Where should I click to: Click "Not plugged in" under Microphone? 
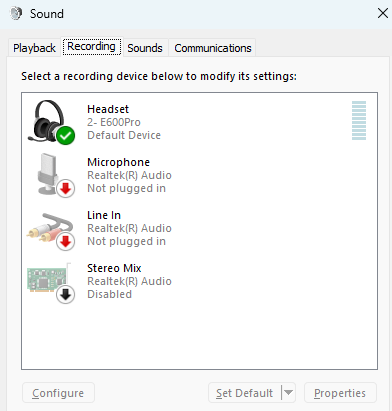point(126,188)
